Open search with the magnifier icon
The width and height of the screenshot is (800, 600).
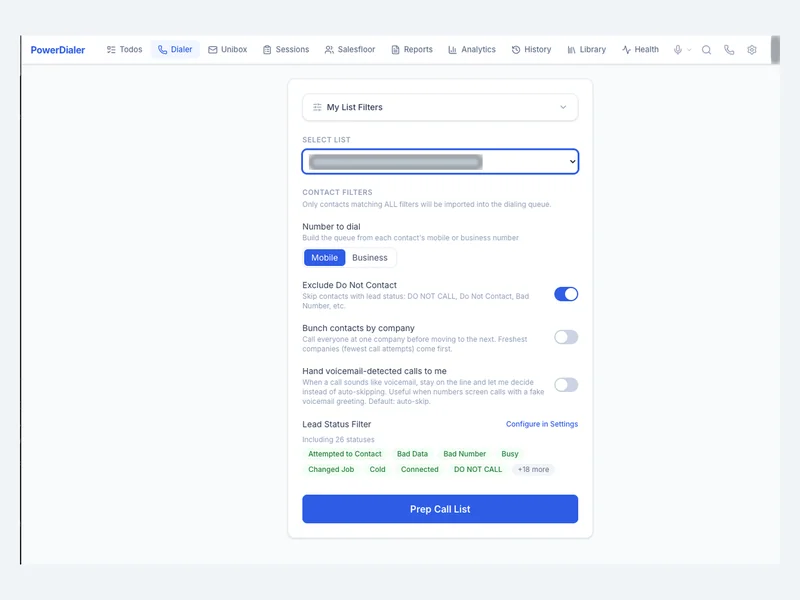click(706, 50)
